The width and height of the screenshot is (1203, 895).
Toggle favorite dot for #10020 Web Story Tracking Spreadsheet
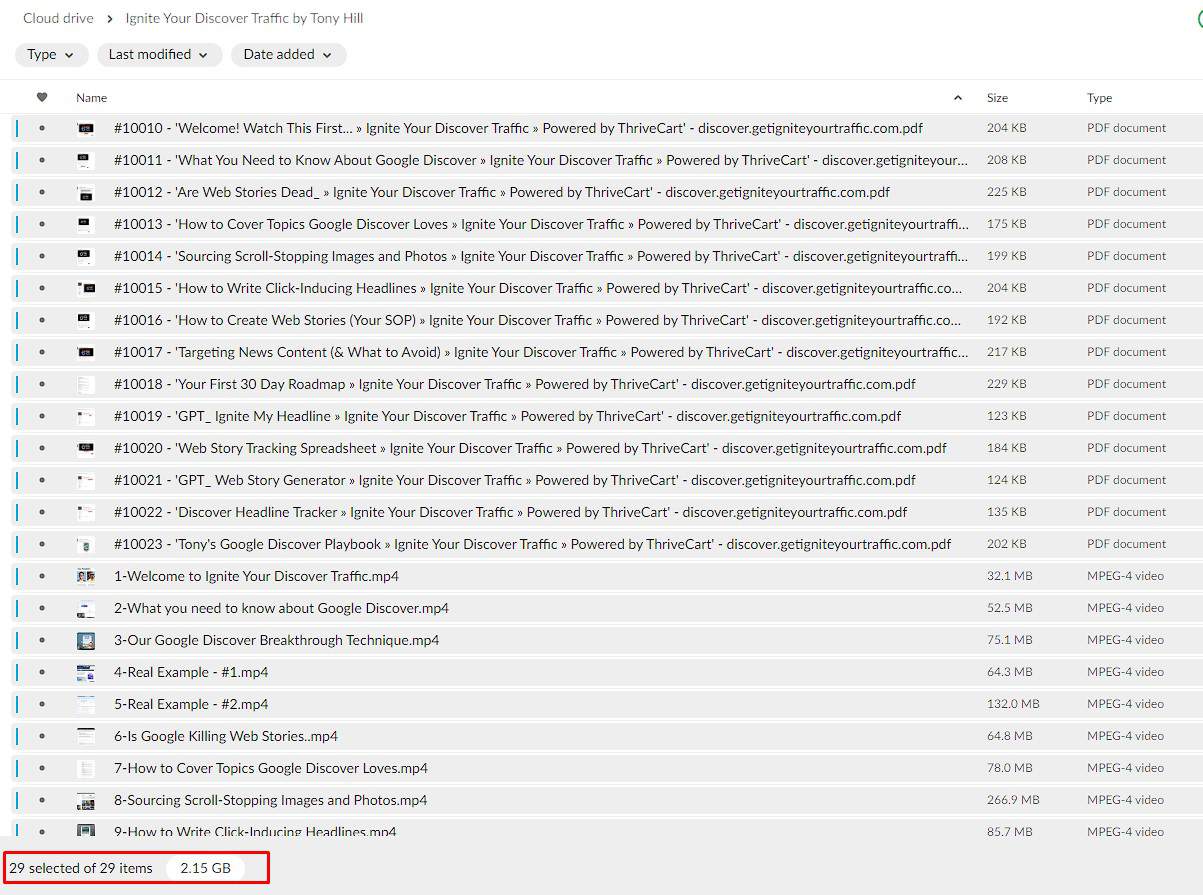click(x=42, y=448)
